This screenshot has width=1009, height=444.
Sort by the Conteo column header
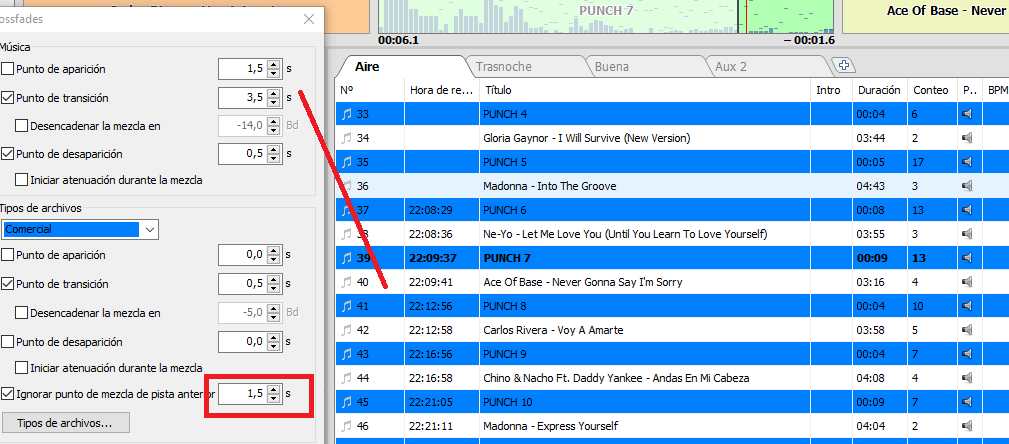[932, 91]
